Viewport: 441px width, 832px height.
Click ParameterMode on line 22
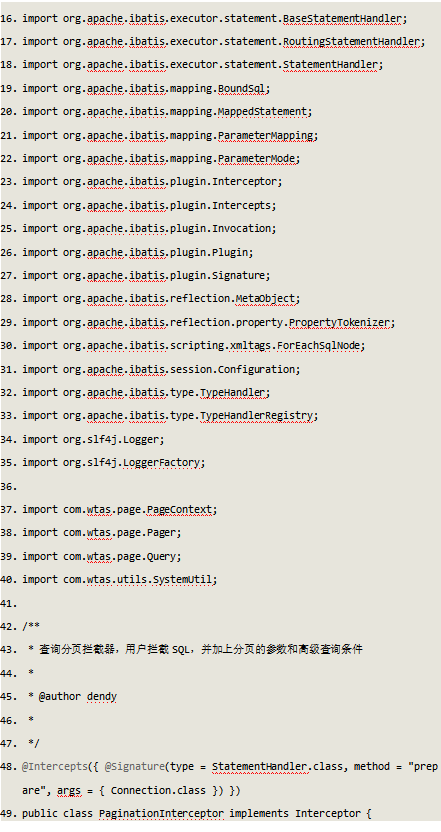pyautogui.click(x=256, y=159)
